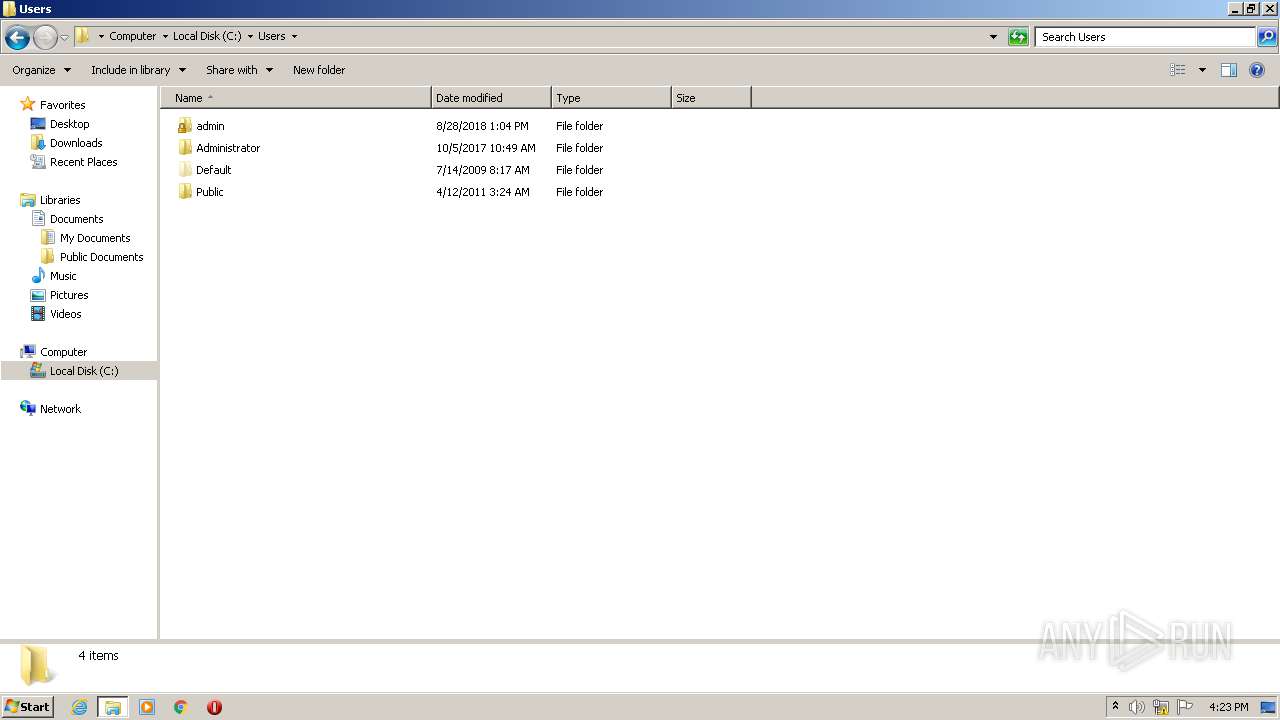Click the taskbar clock 4:23 PM

(1229, 707)
